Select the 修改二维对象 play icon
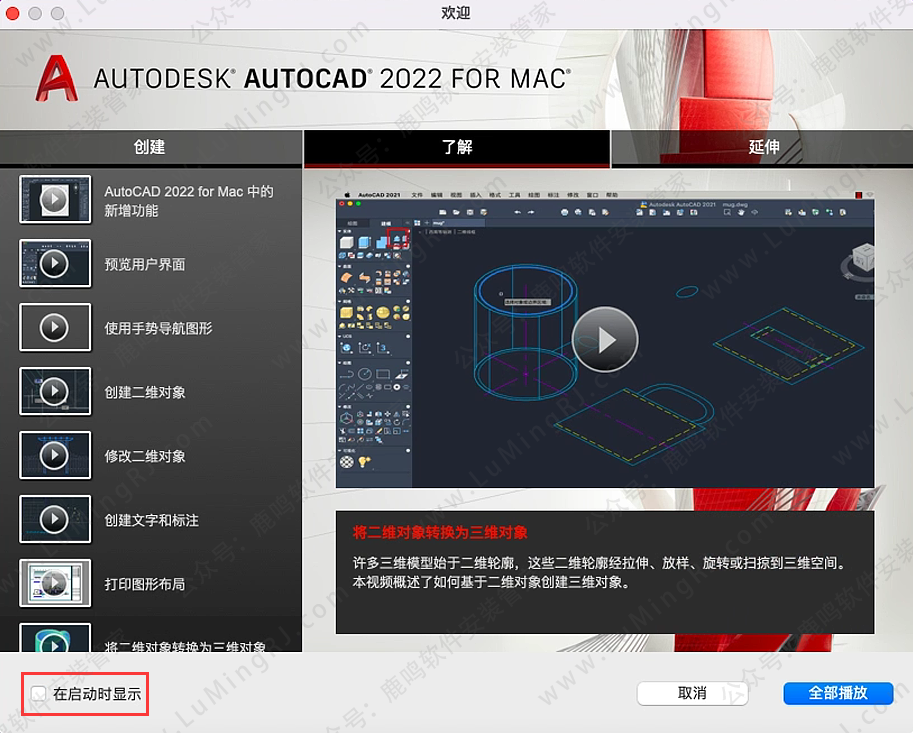The image size is (913, 733). [54, 456]
